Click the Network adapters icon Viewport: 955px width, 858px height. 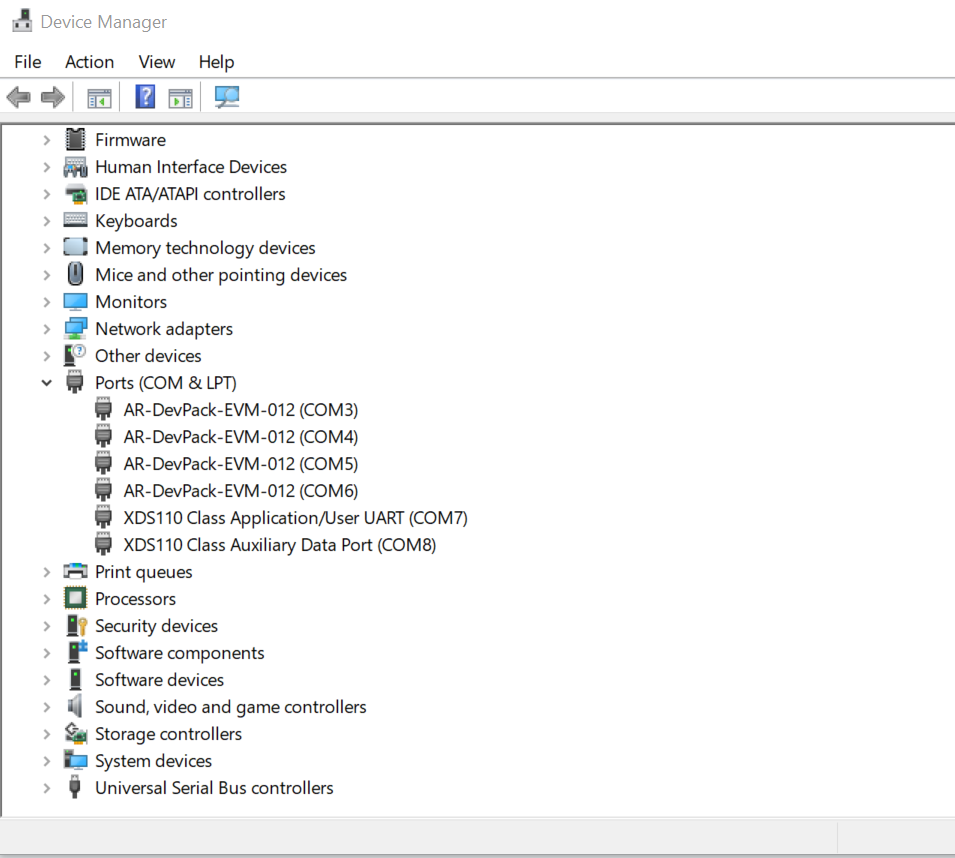tap(76, 328)
